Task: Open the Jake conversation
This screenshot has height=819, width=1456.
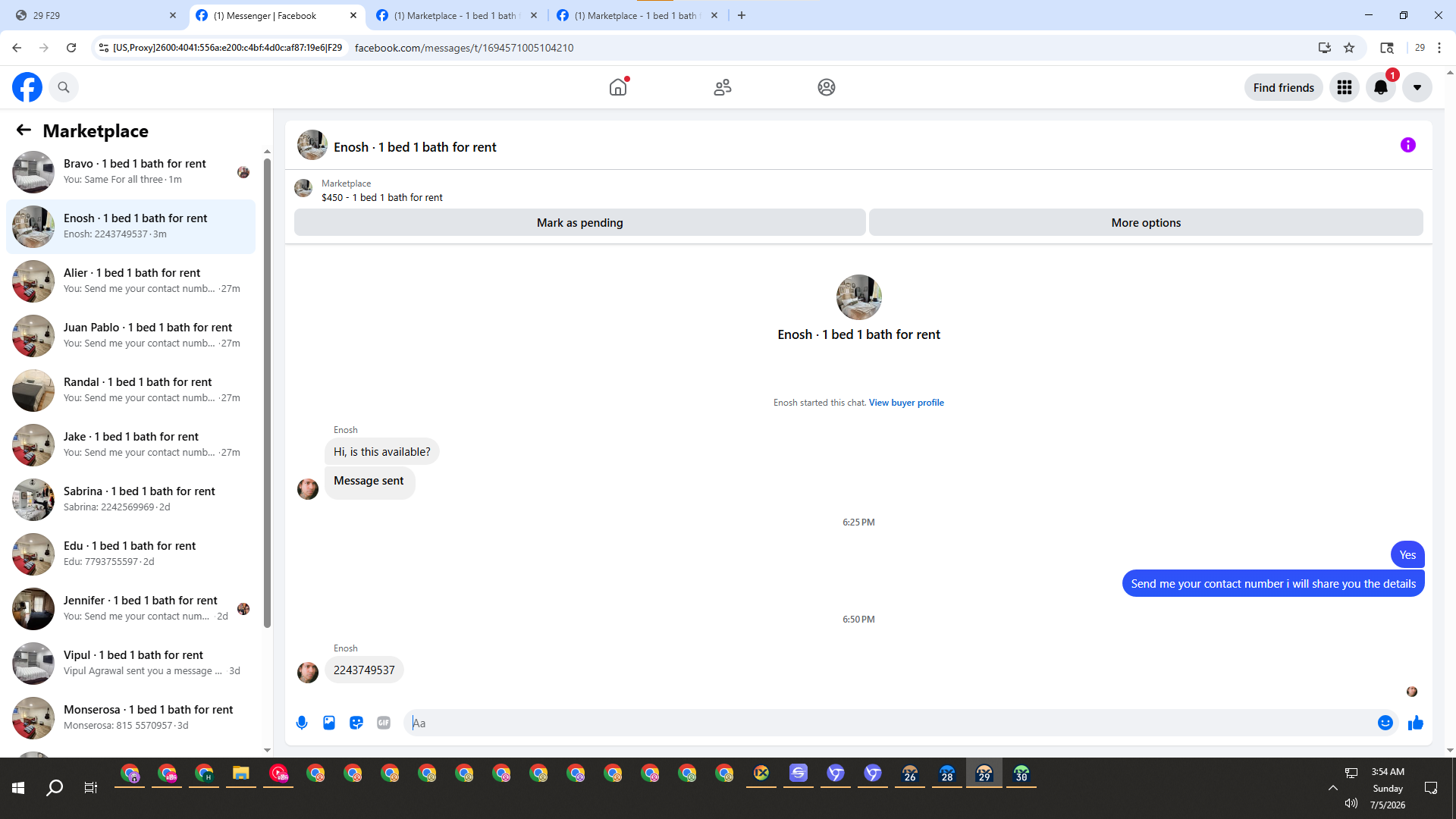Action: (130, 444)
